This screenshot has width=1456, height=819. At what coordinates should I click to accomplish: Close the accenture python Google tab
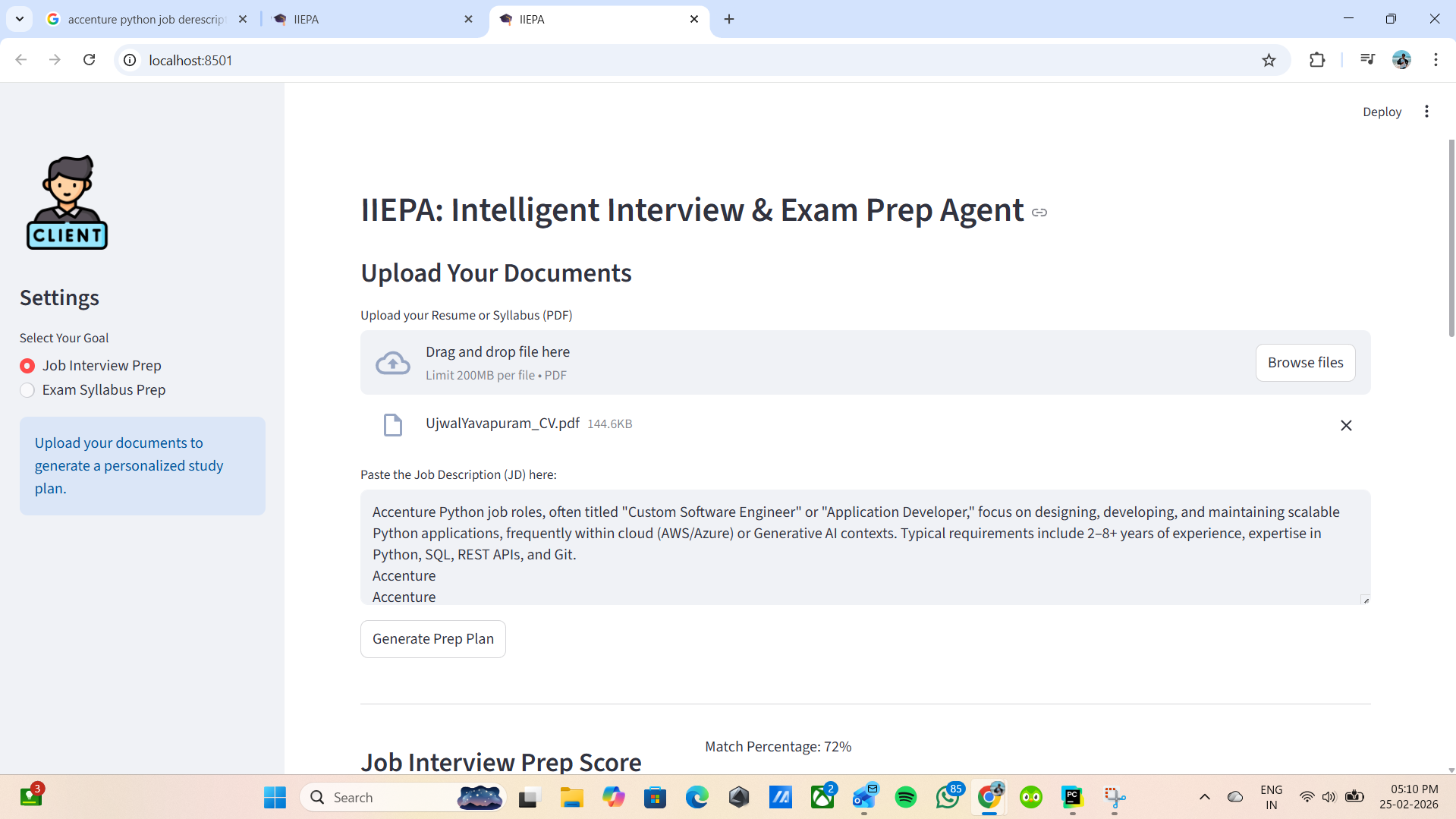click(243, 19)
